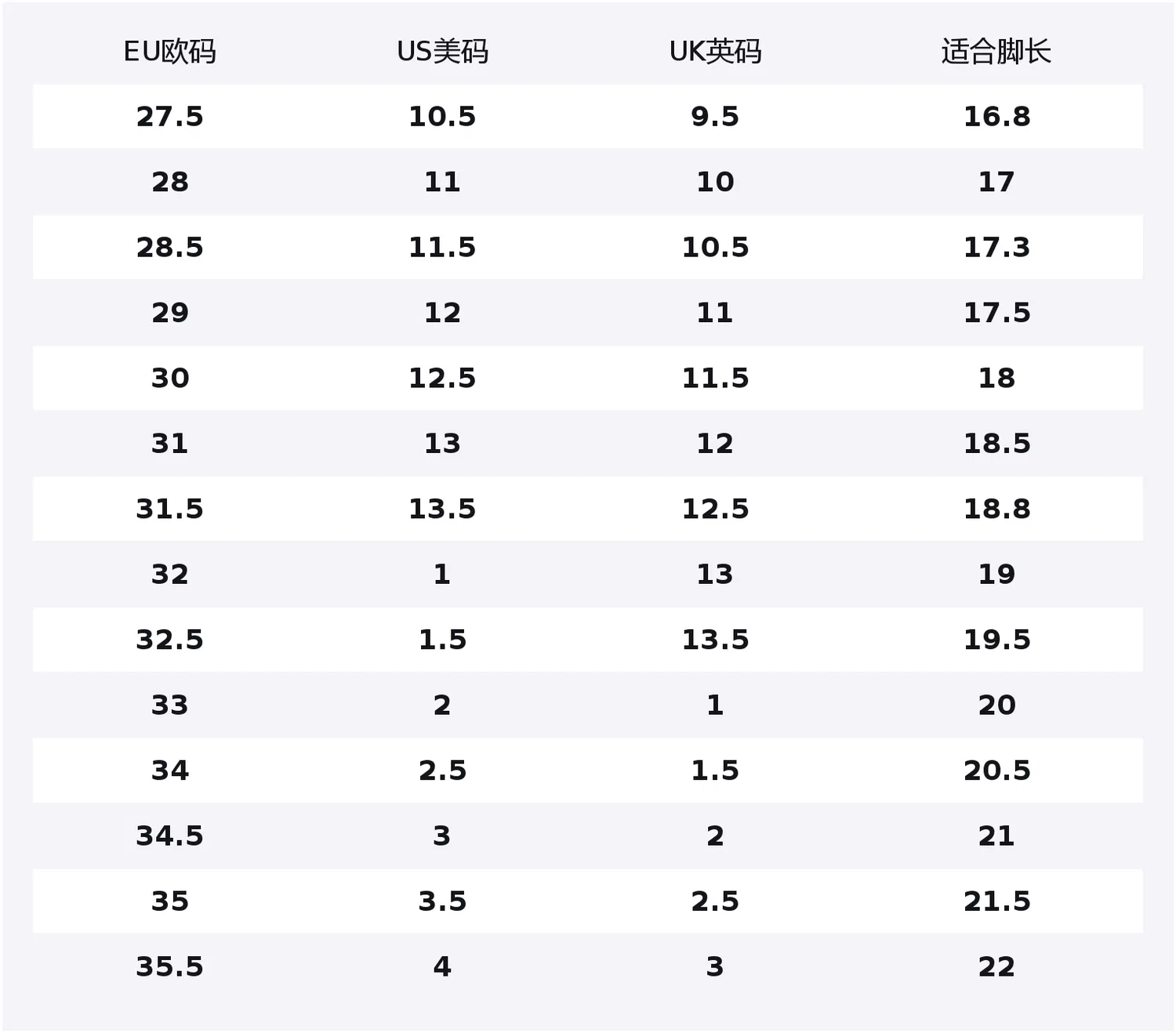
Task: Select EU size 35.5 cell
Action: (x=170, y=967)
